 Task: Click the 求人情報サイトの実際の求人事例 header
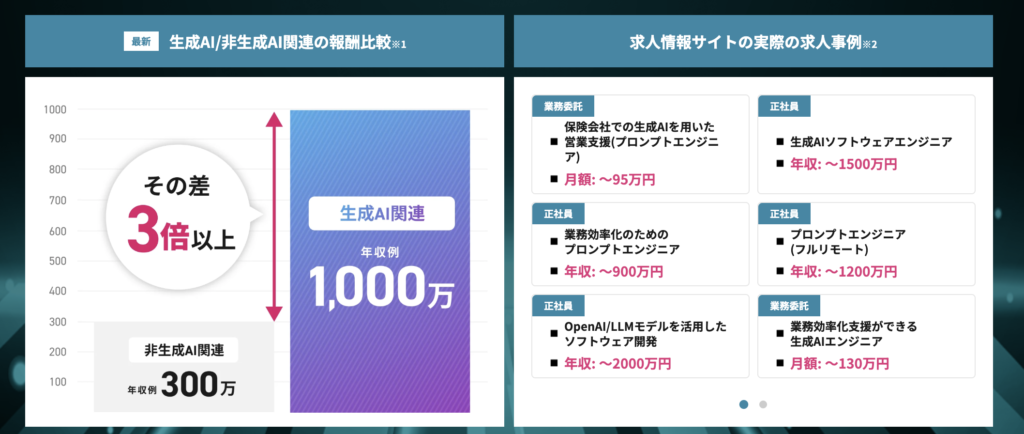point(754,42)
